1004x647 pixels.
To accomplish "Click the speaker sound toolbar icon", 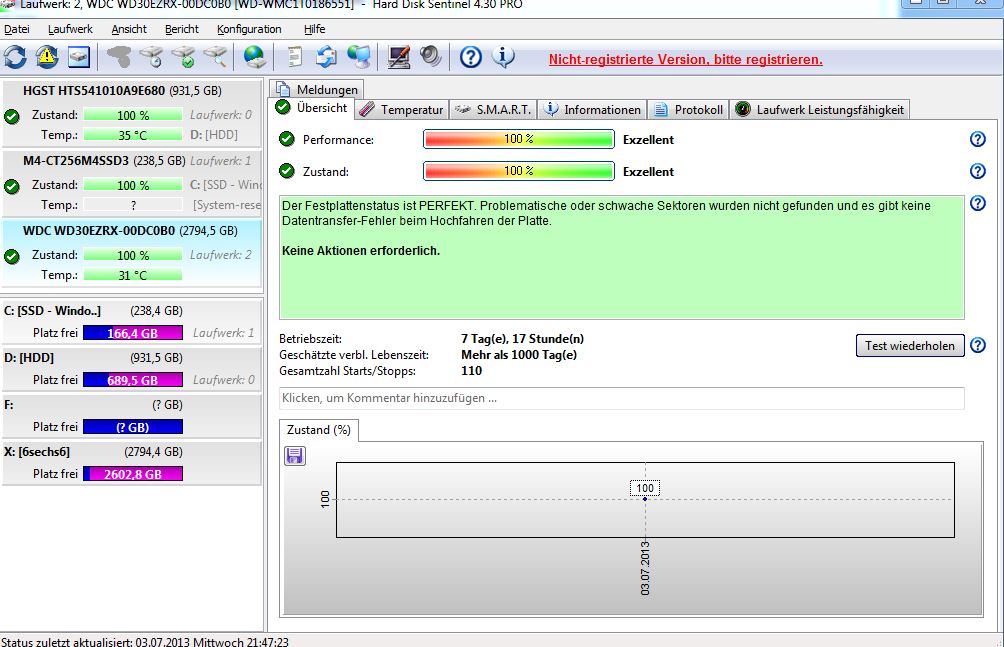I will [431, 57].
